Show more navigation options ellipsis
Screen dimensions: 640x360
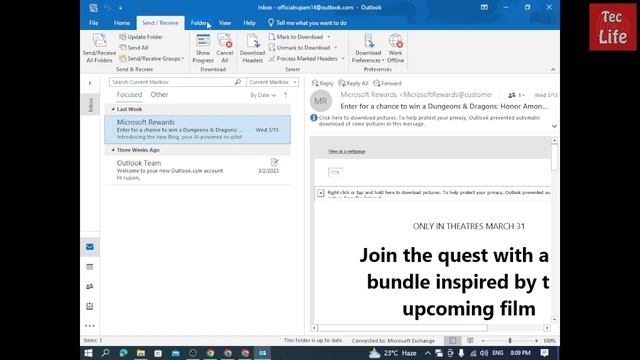point(90,326)
